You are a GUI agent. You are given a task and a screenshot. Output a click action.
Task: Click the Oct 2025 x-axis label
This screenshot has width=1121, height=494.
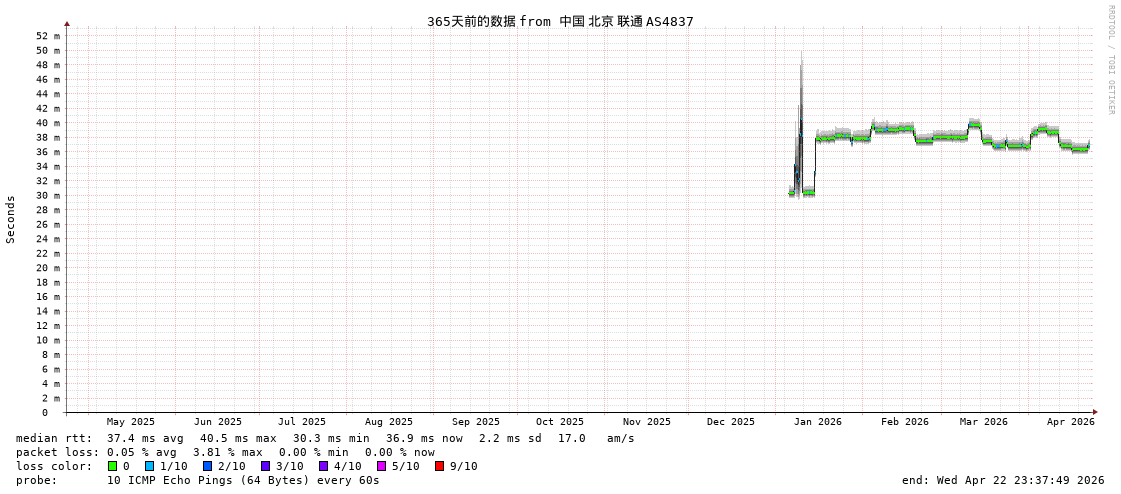point(559,422)
